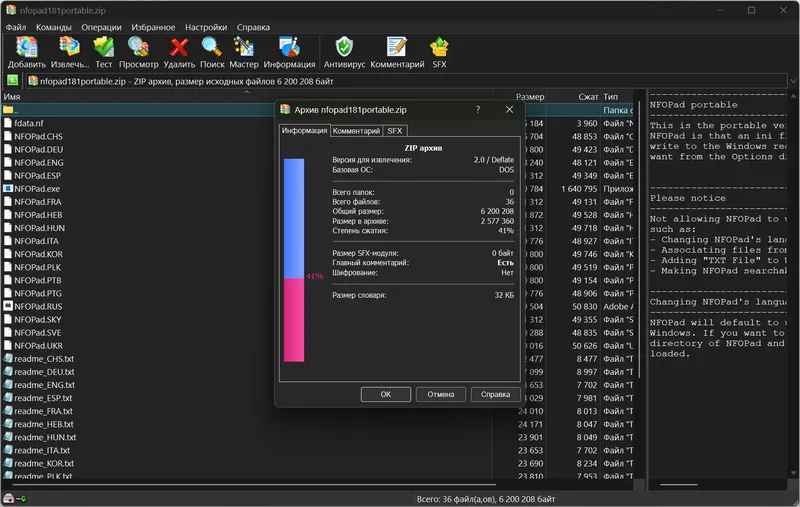Image resolution: width=800 pixels, height=507 pixels.
Task: Switch to the Комментарий dialog tab
Action: 356,131
